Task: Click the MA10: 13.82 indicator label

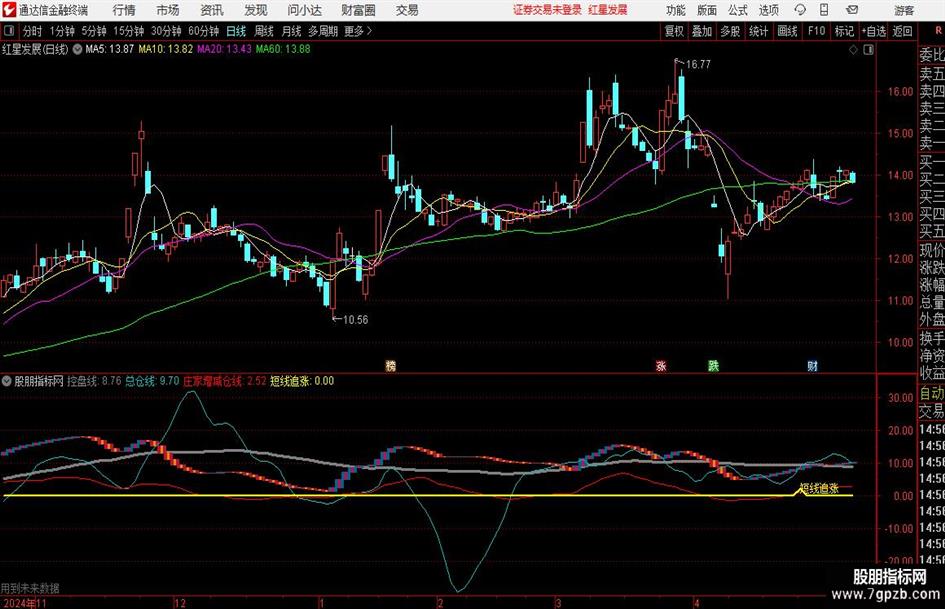Action: tap(166, 49)
